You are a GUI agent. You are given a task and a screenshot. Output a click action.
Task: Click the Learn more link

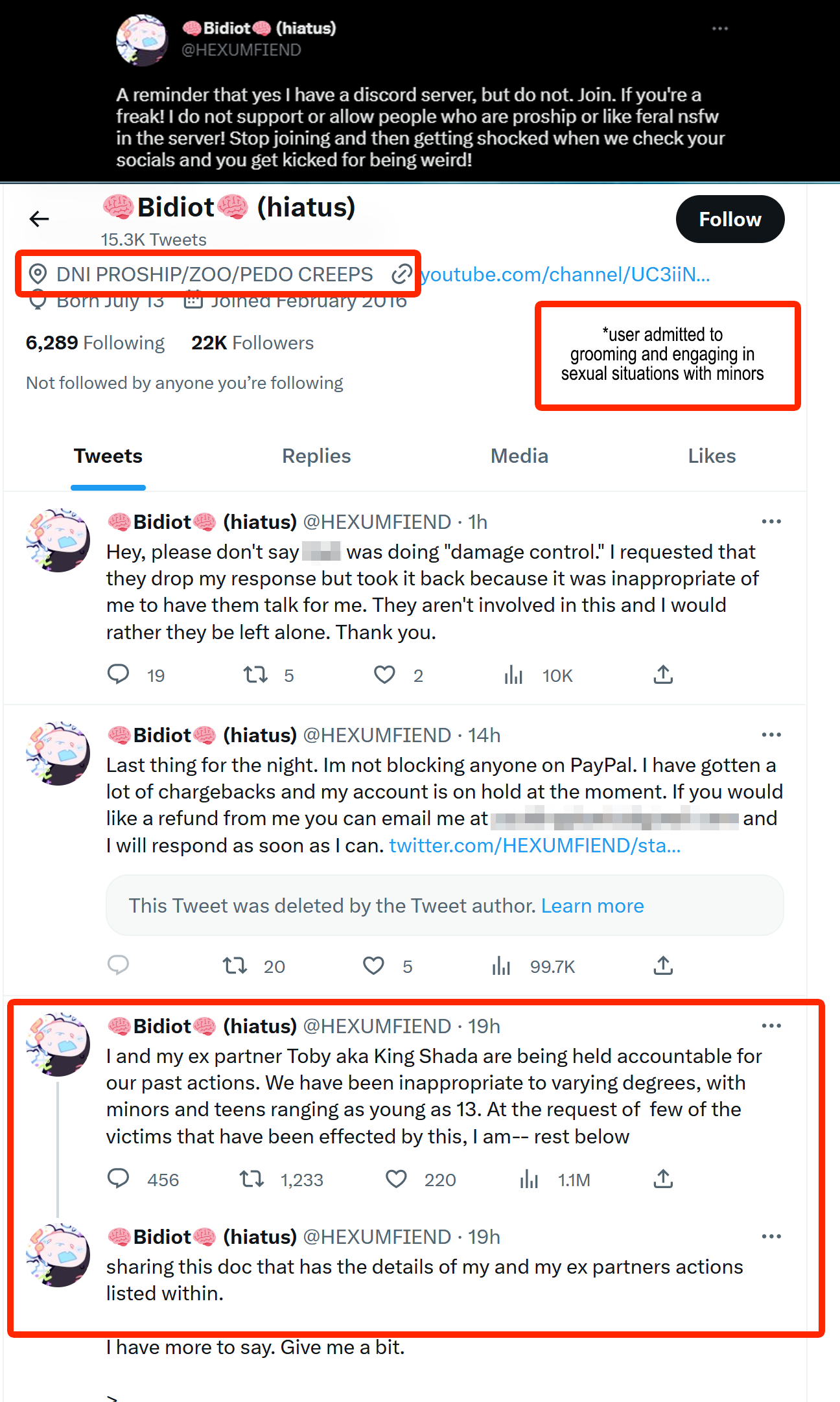coord(592,905)
